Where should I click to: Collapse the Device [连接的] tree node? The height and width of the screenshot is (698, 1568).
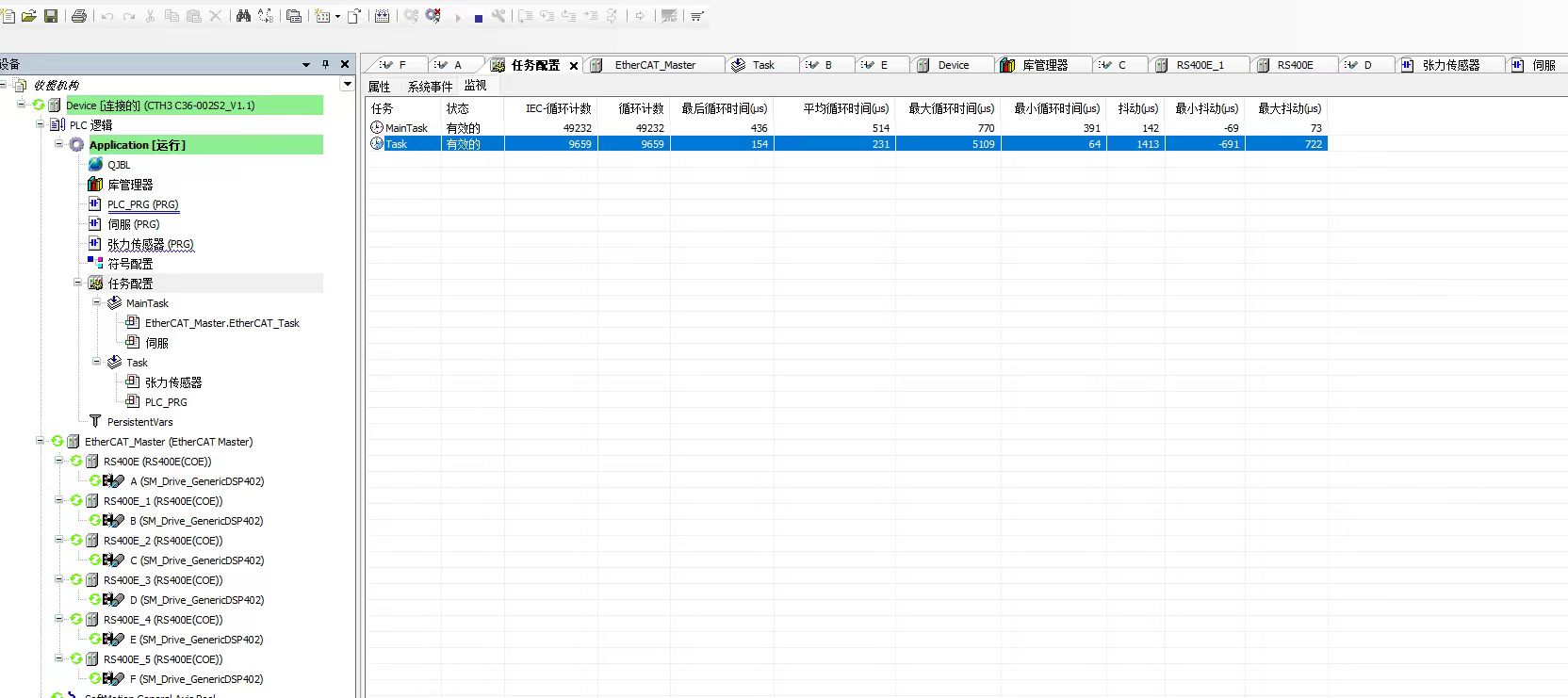point(22,105)
